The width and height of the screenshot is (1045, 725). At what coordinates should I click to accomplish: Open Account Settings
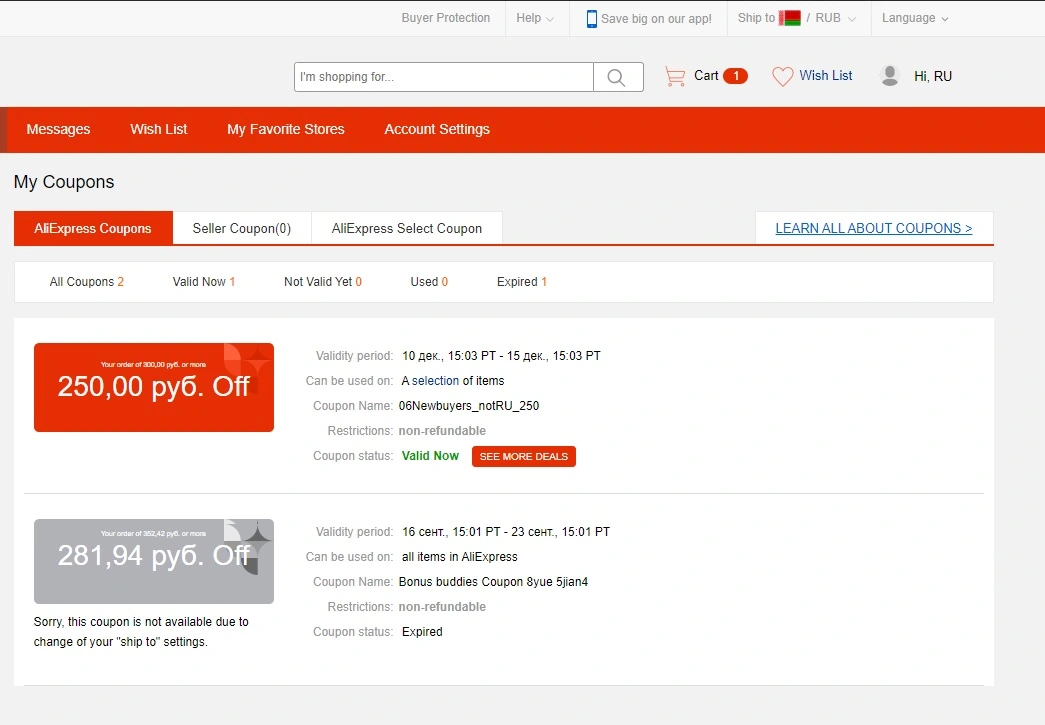(x=437, y=129)
